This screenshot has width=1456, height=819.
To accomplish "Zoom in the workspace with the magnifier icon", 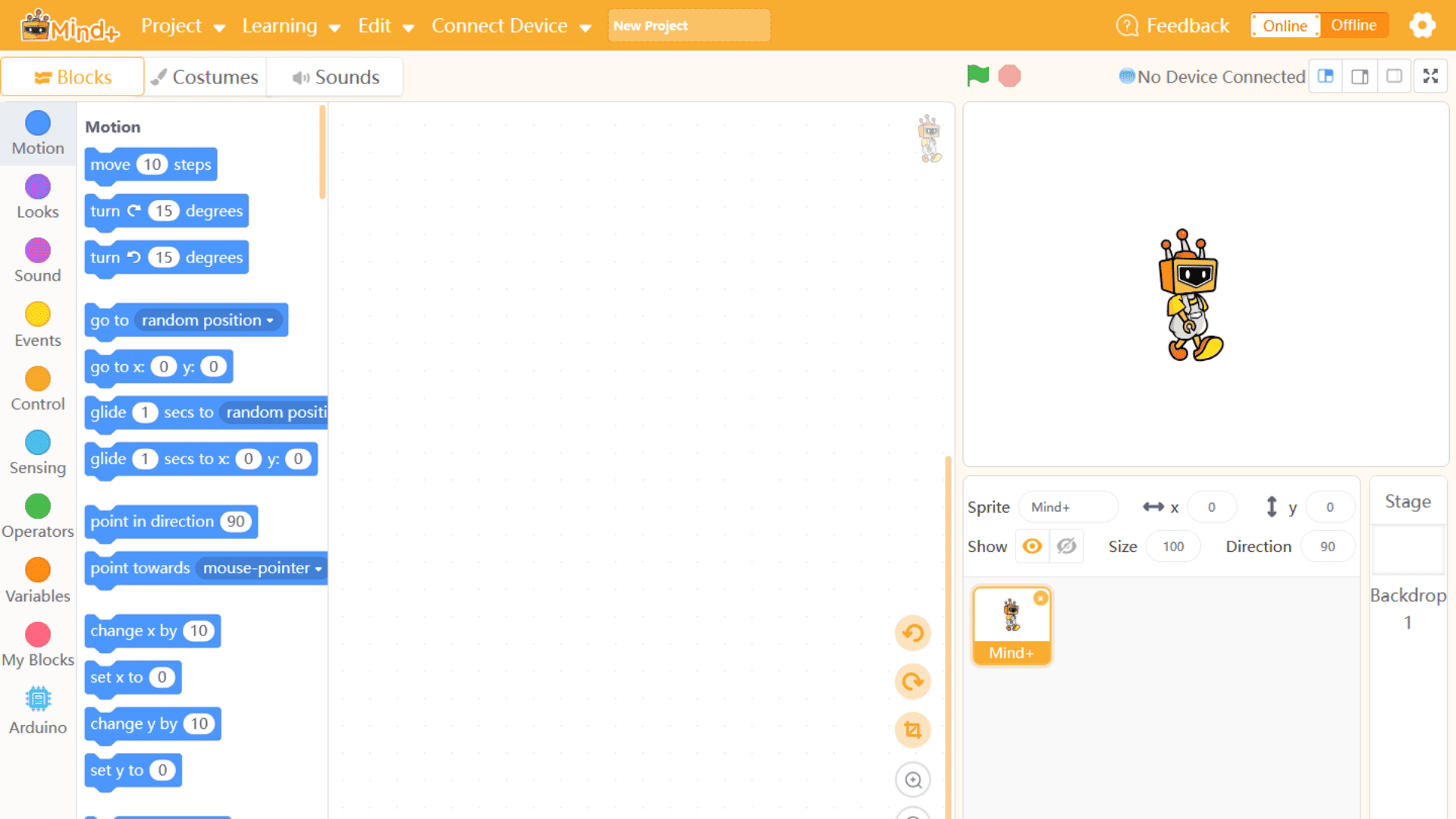I will click(x=913, y=780).
